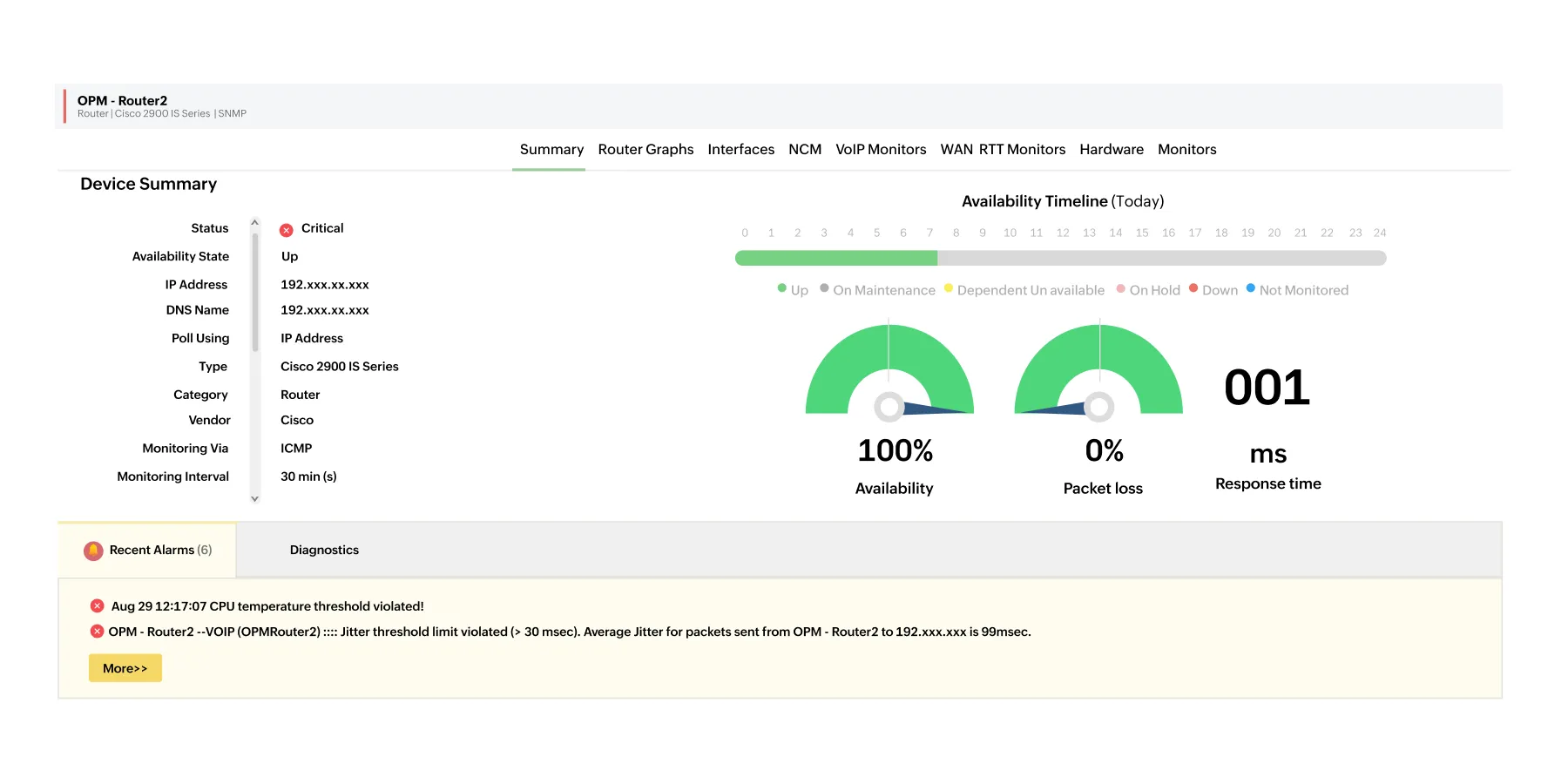Click the Packet loss gauge dial
The image size is (1568, 784).
pyautogui.click(x=1098, y=370)
